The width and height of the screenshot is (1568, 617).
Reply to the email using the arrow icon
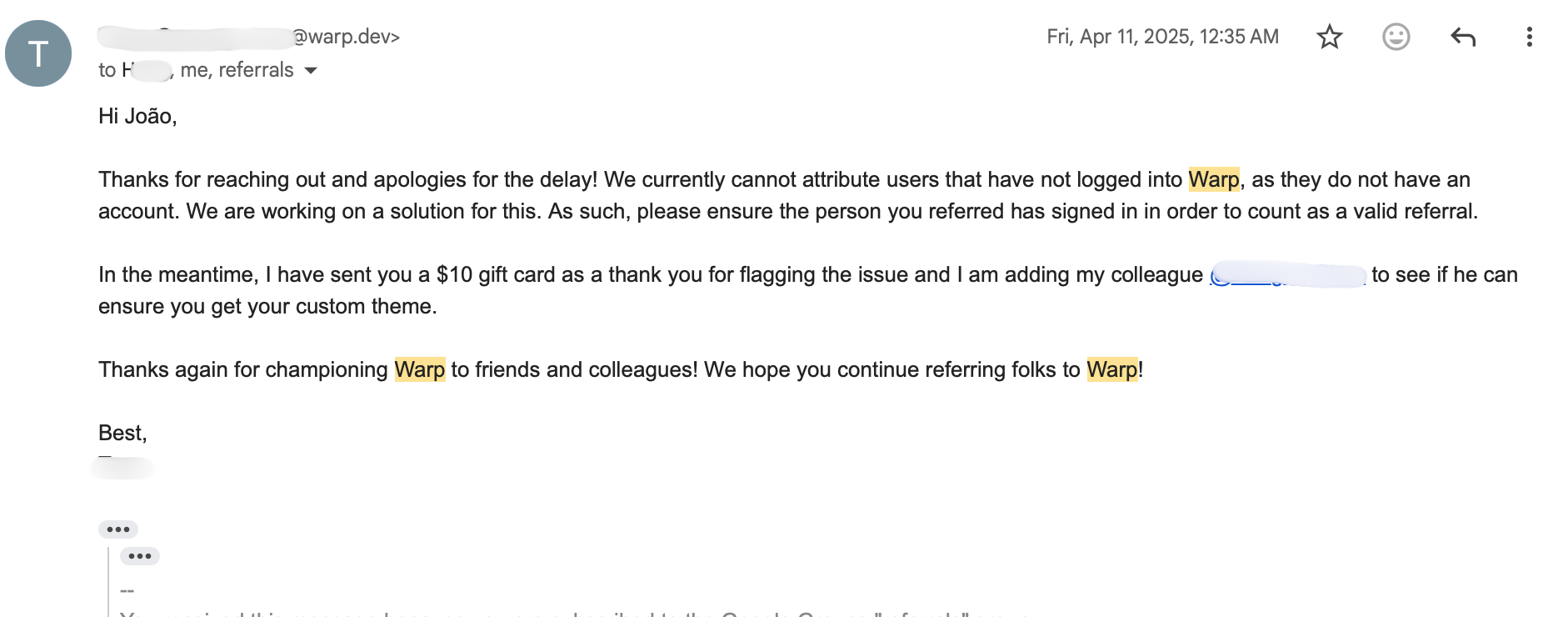[x=1462, y=37]
